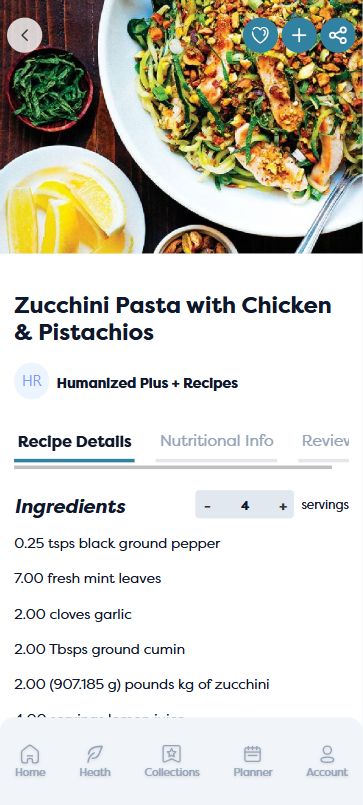This screenshot has width=363, height=805.
Task: Share the recipe via share icon
Action: point(338,35)
